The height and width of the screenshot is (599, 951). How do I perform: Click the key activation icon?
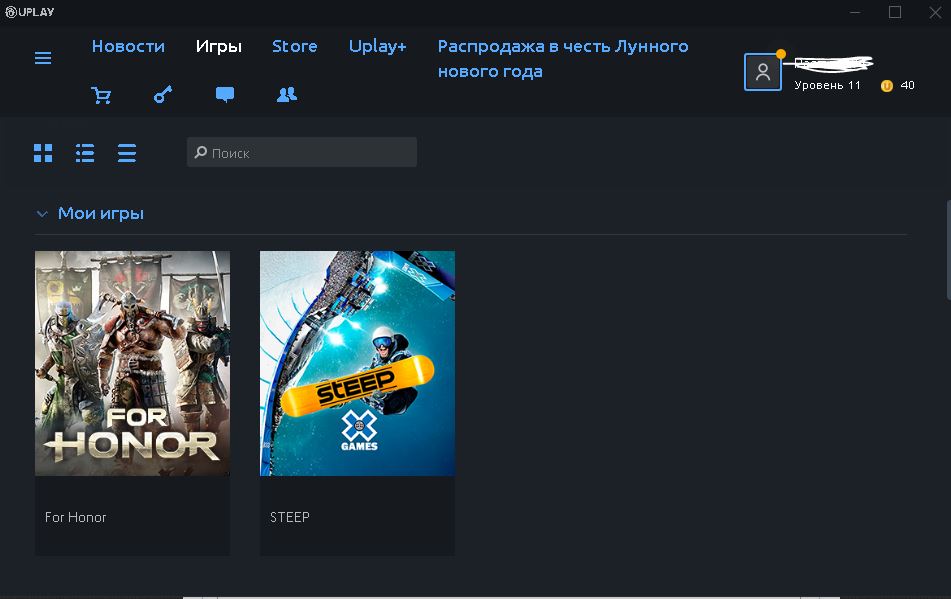(163, 94)
